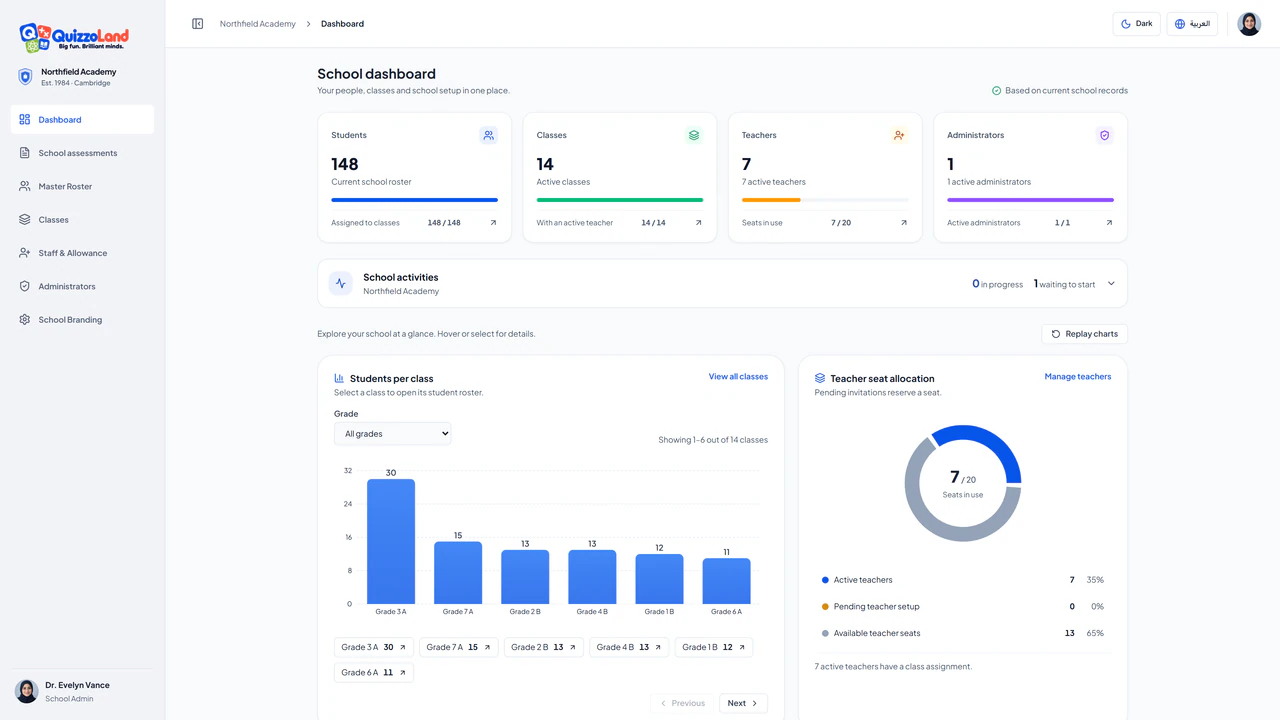Go to School assessments
This screenshot has height=720, width=1280.
82,153
